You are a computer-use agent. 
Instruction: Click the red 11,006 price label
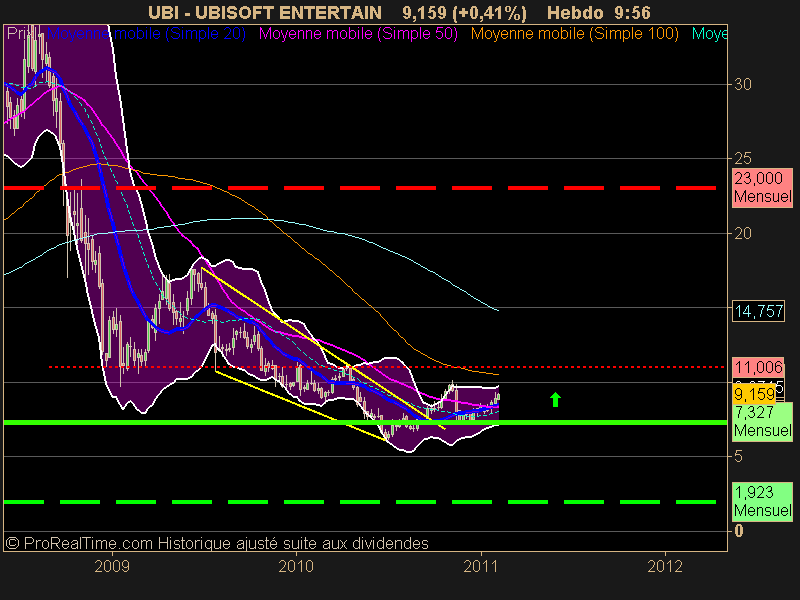(759, 367)
